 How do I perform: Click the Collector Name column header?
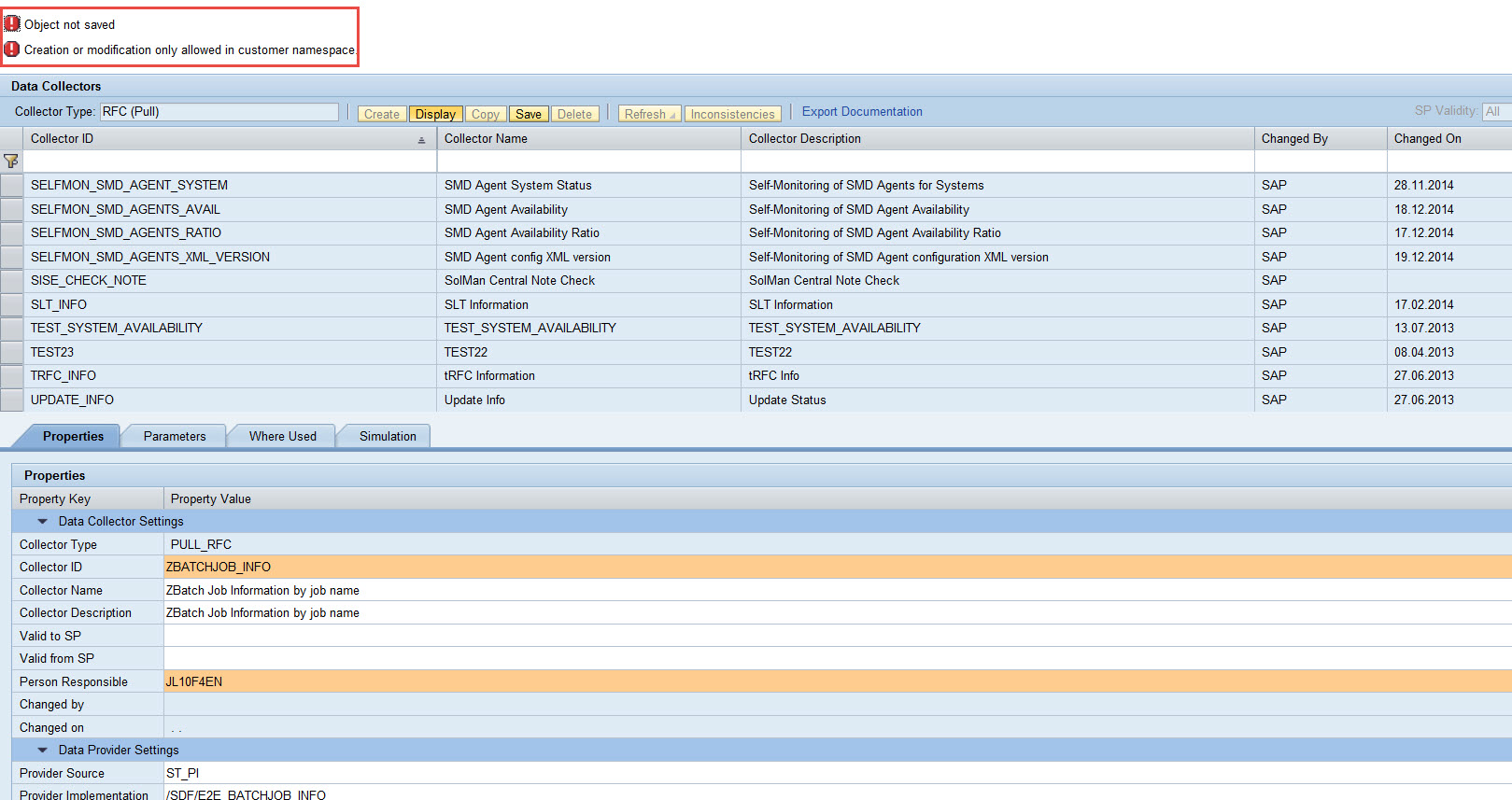[588, 138]
